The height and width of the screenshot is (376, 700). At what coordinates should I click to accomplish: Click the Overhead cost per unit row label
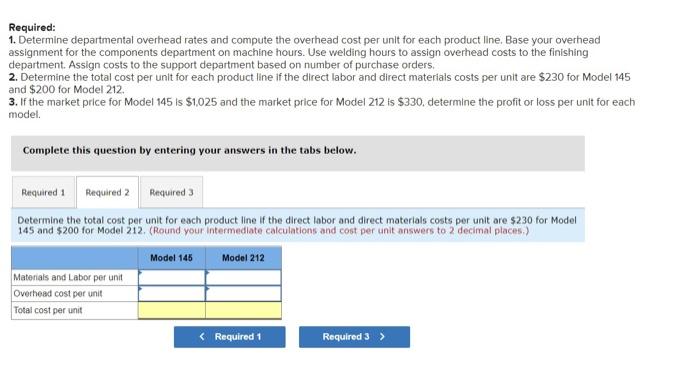[58, 293]
